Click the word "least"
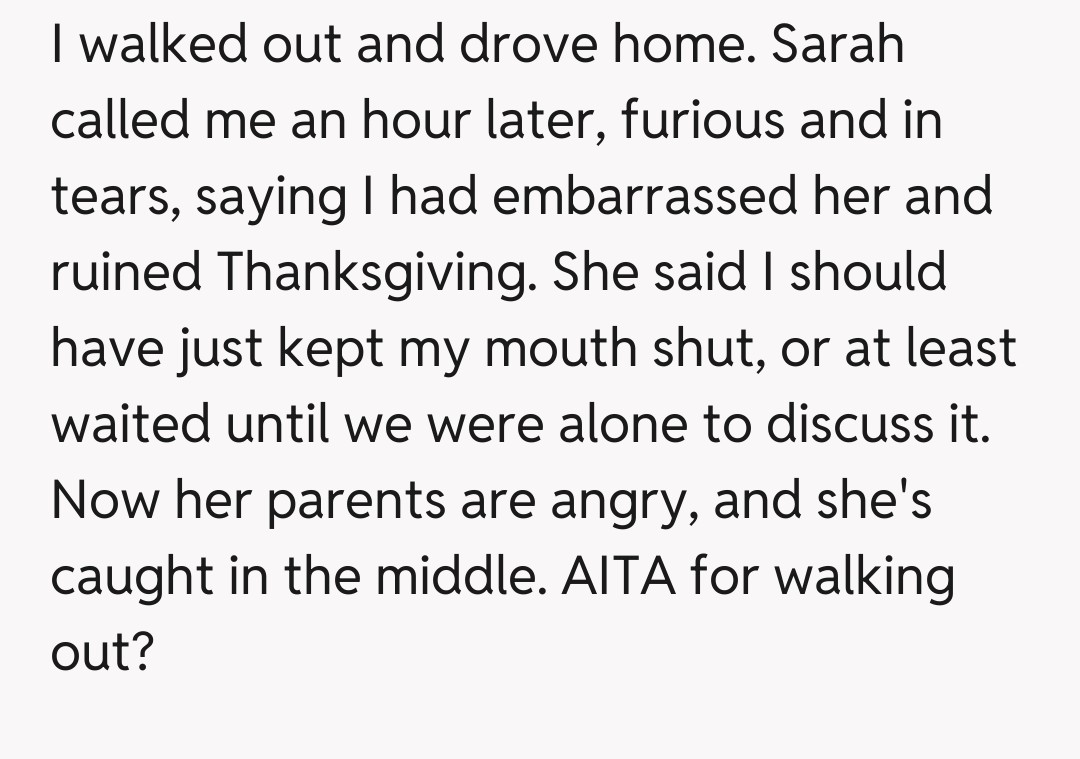Viewport: 1080px width, 759px height. pyautogui.click(x=959, y=348)
